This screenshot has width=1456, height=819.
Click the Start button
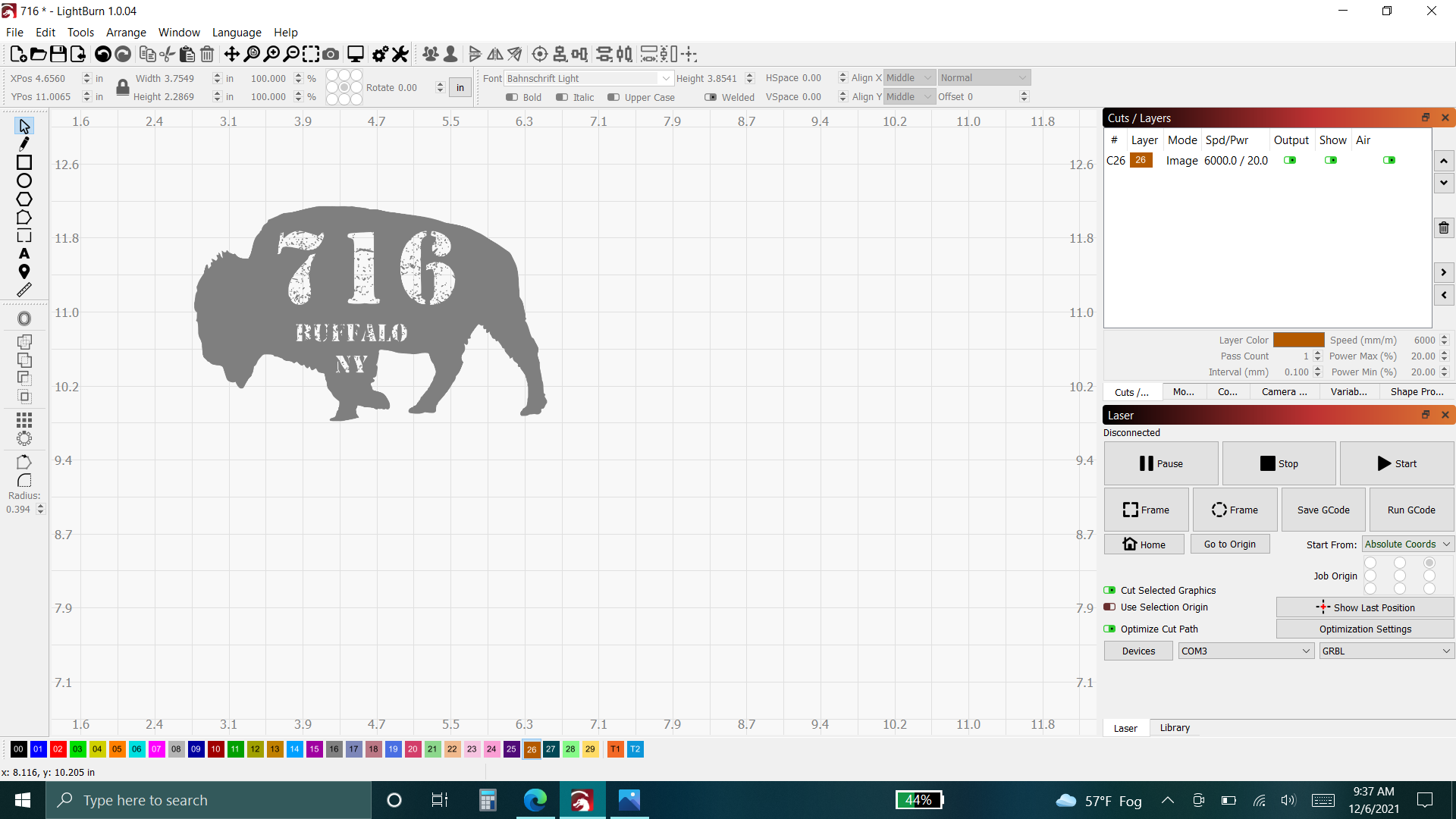coord(1397,463)
